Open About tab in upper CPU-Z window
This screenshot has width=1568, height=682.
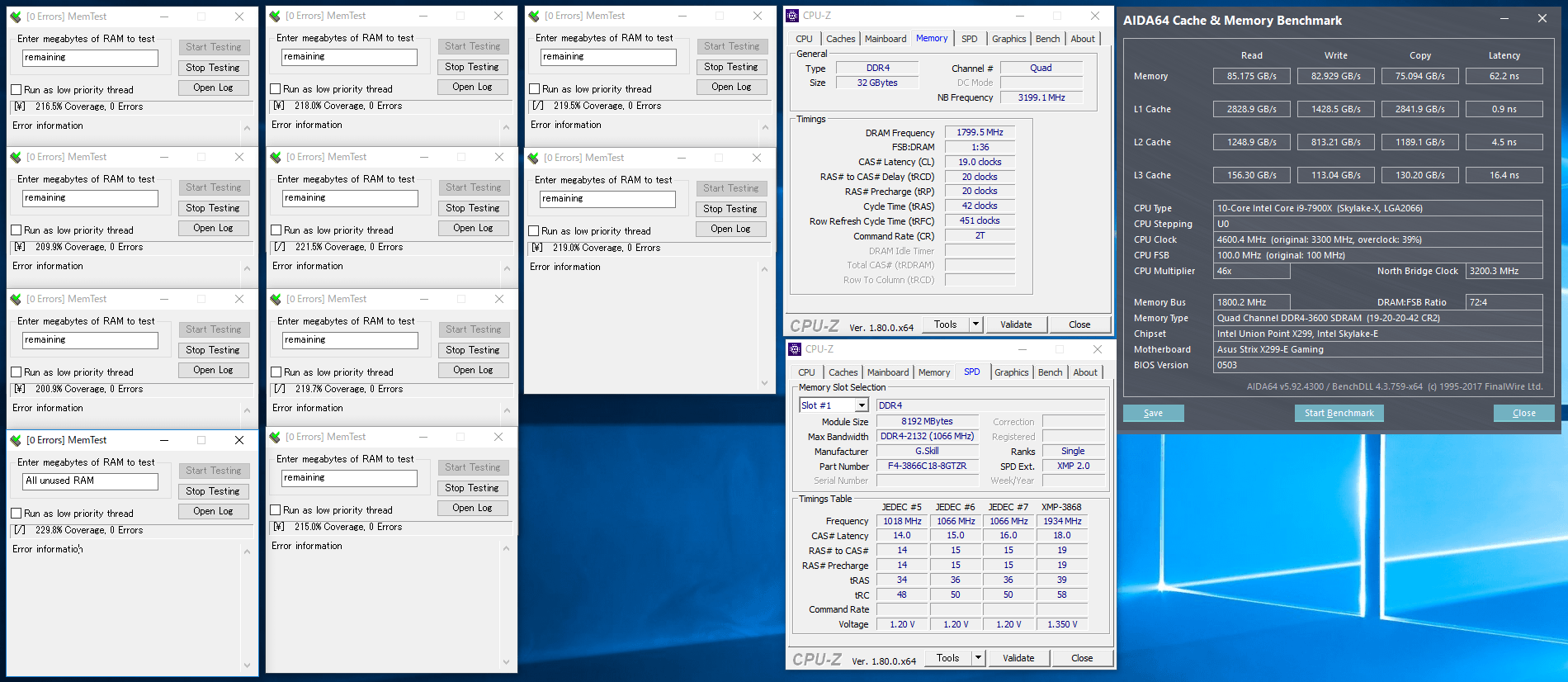coord(1083,39)
